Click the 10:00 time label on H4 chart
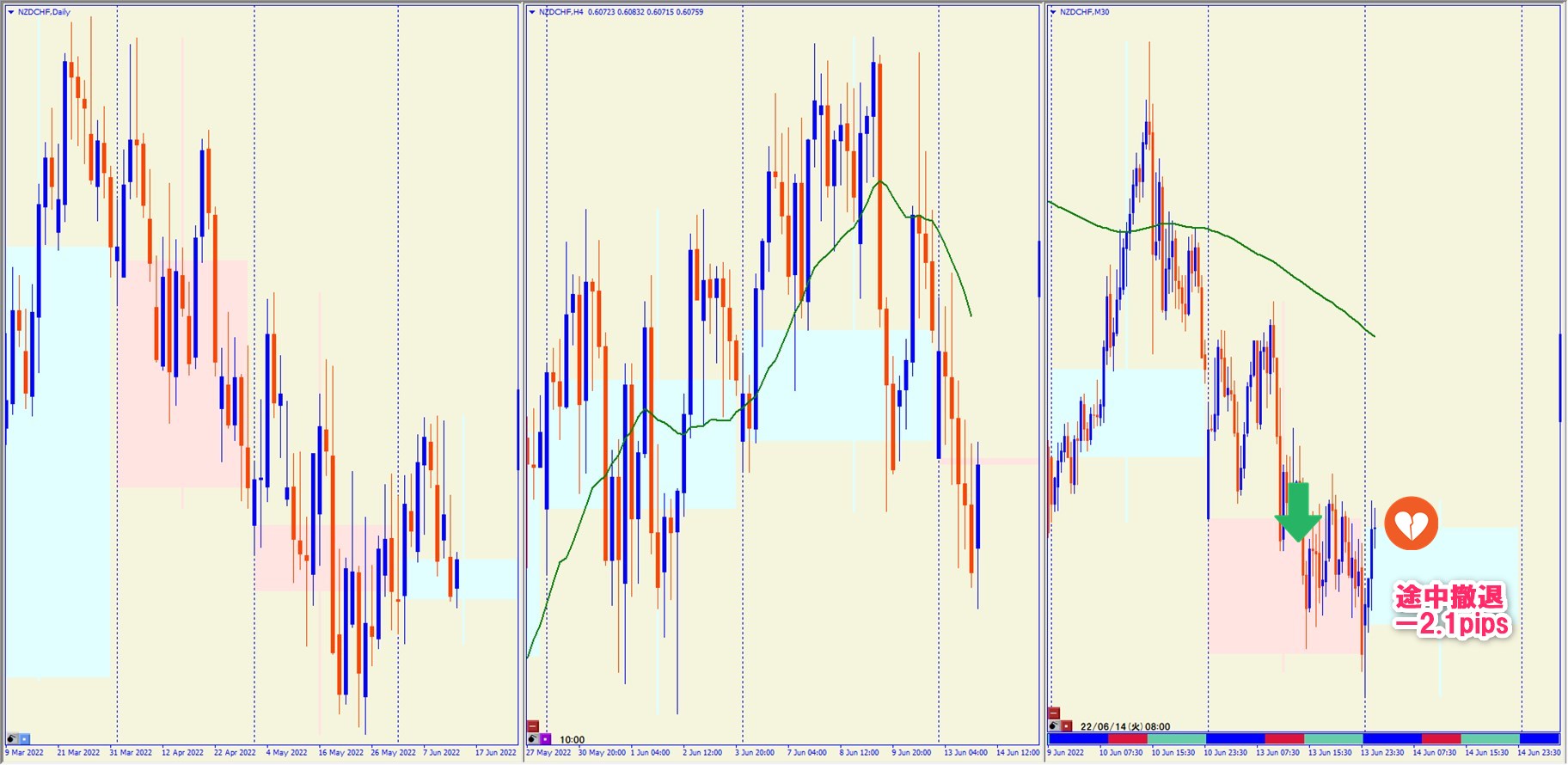The image size is (1568, 765). 572,739
